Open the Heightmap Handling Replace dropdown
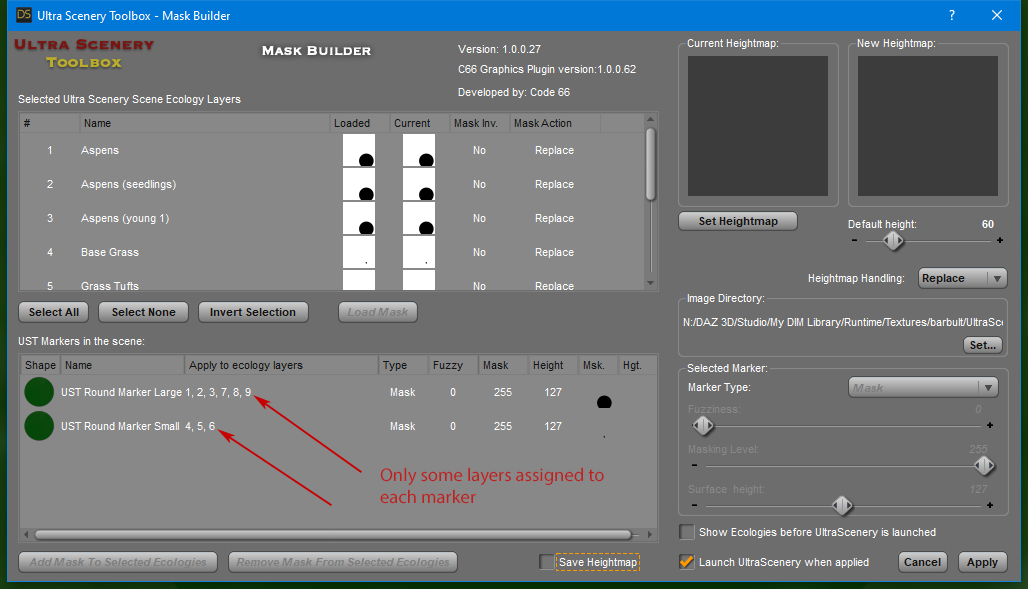The width and height of the screenshot is (1028, 589). pyautogui.click(x=962, y=278)
